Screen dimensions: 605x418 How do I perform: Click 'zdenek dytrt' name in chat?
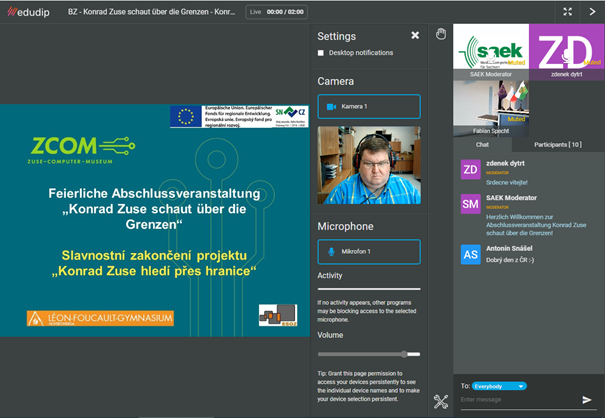click(505, 163)
